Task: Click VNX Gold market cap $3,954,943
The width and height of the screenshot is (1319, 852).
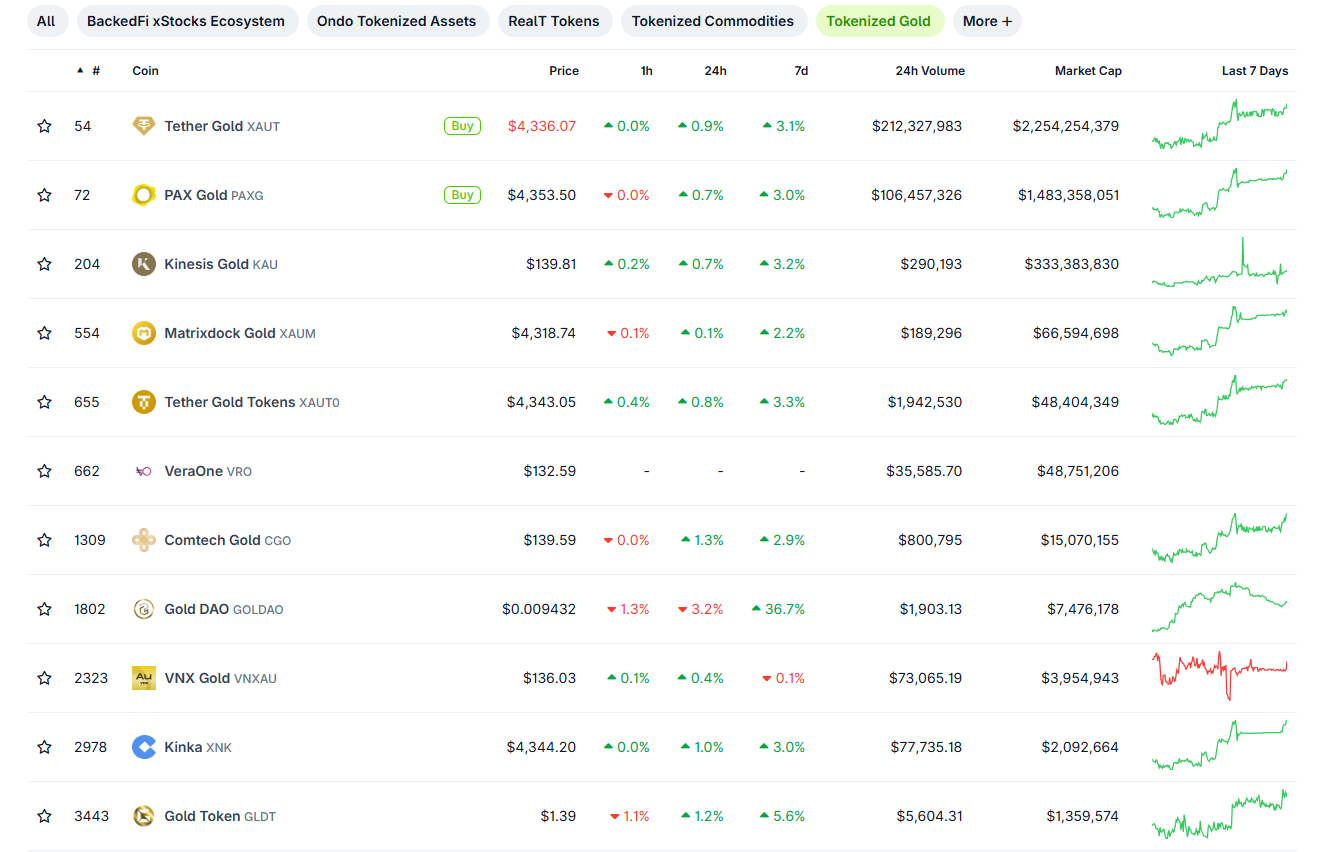Action: coord(1083,678)
